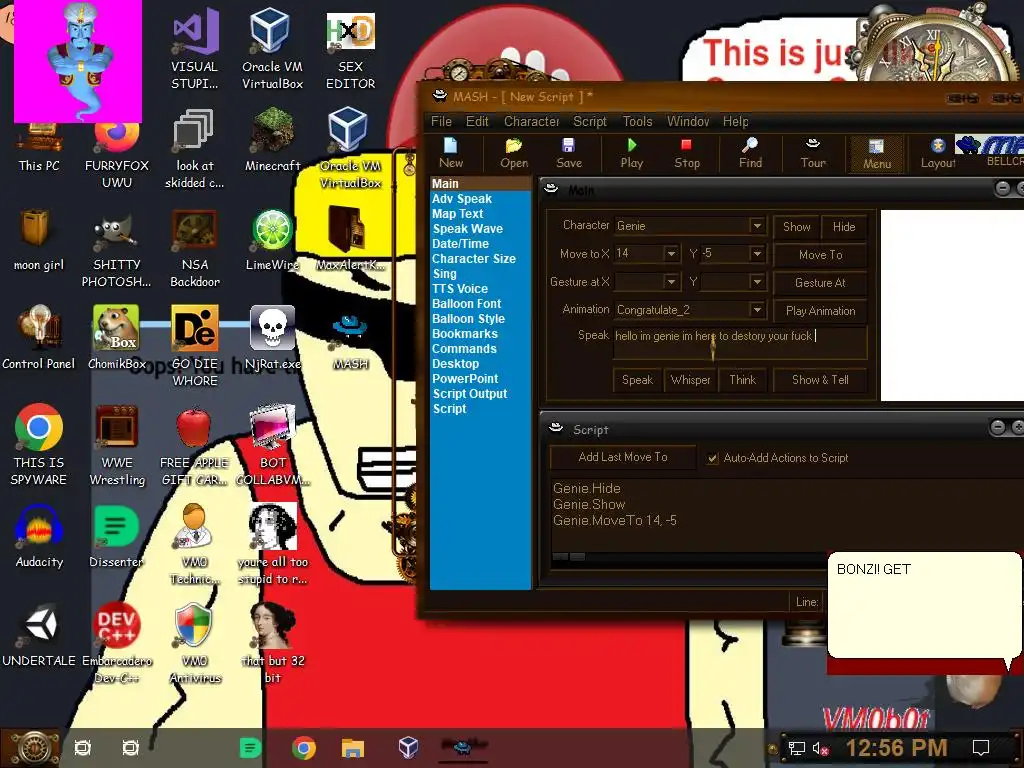Image resolution: width=1024 pixels, height=768 pixels.
Task: Open the Script menu in menu bar
Action: pyautogui.click(x=590, y=121)
